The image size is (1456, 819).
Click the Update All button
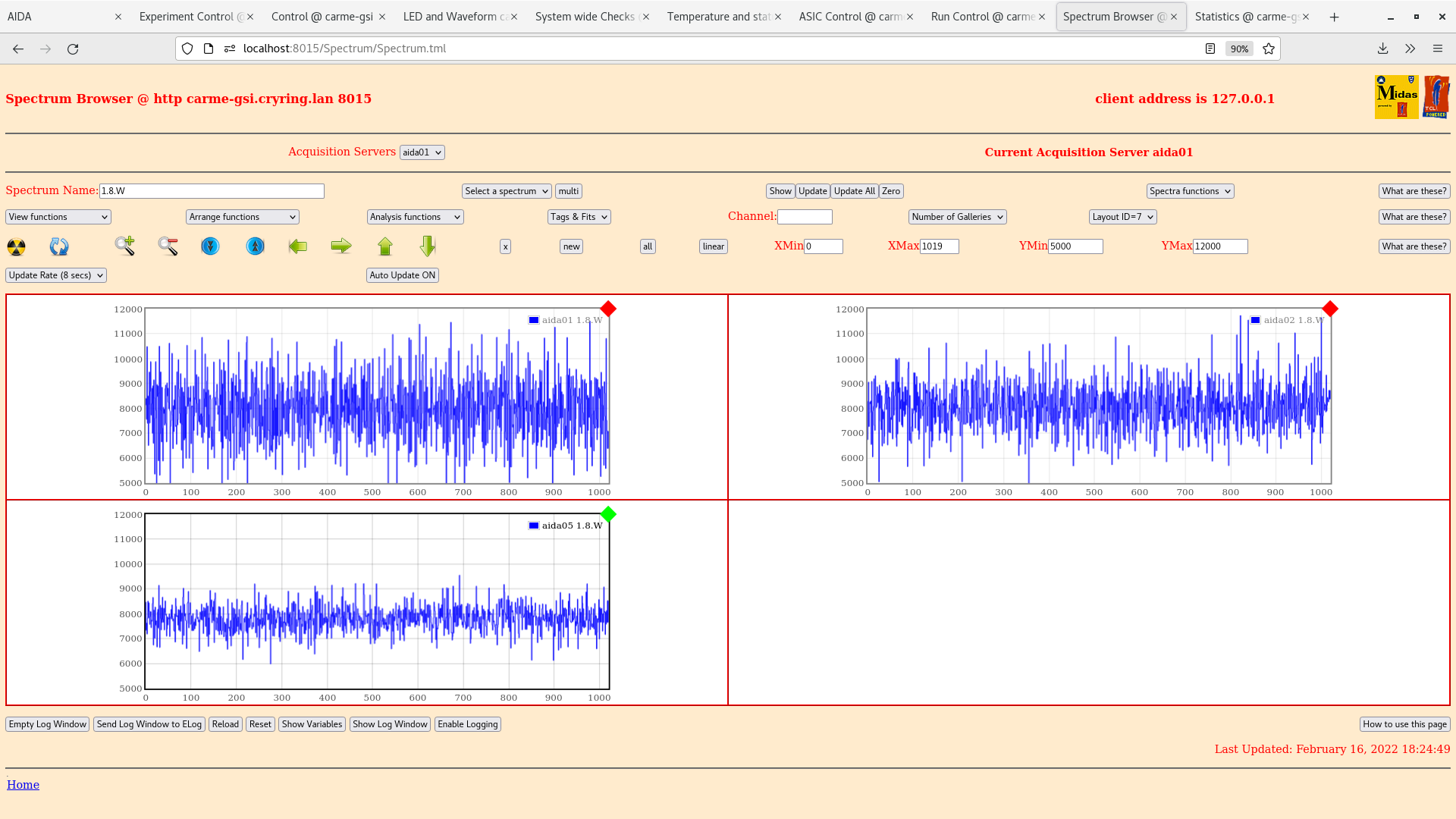pyautogui.click(x=854, y=190)
